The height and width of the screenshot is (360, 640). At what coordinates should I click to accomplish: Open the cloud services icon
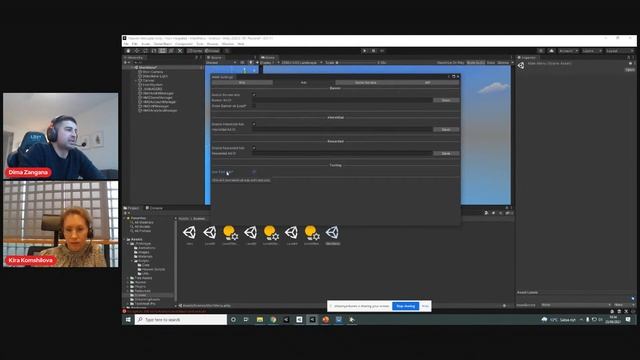click(x=551, y=51)
